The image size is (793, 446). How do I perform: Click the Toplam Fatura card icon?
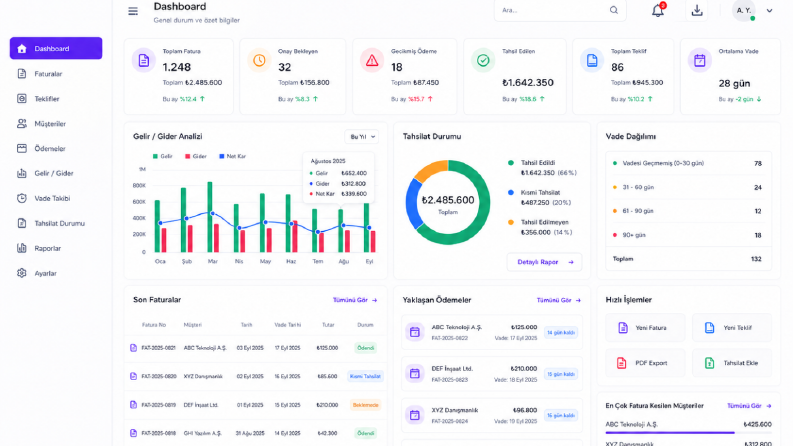[x=144, y=61]
